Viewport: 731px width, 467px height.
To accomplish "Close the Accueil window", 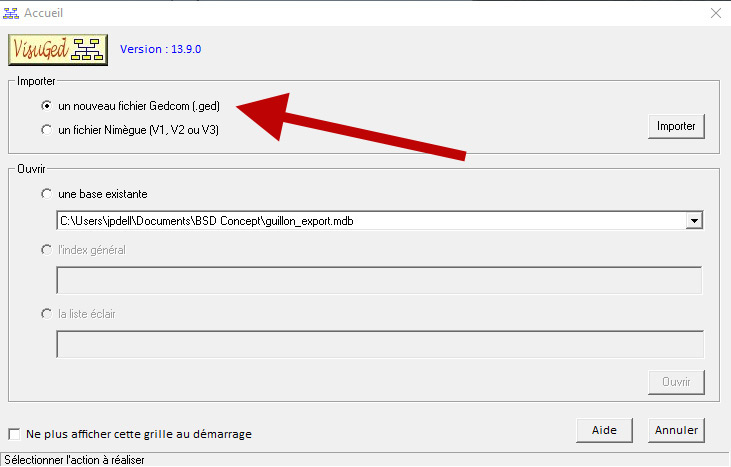I will click(716, 13).
